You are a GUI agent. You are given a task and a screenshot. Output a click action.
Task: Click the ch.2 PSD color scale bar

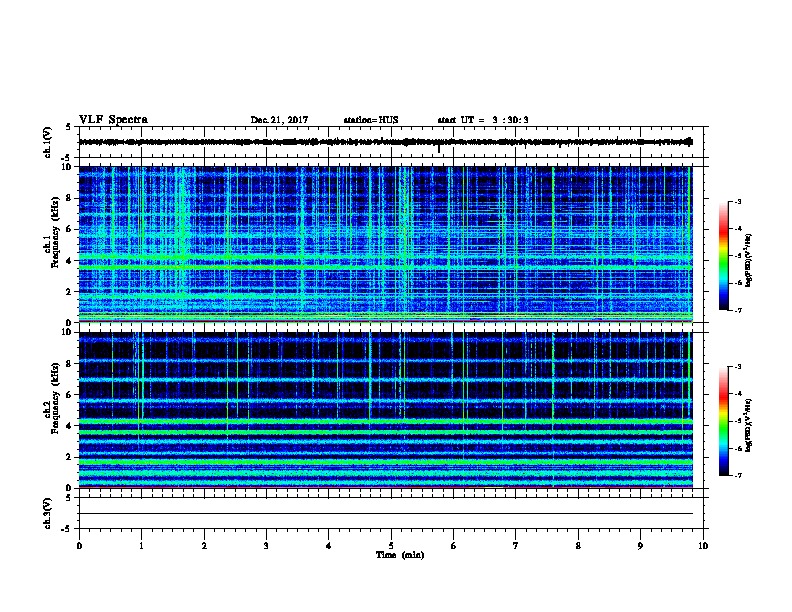723,421
